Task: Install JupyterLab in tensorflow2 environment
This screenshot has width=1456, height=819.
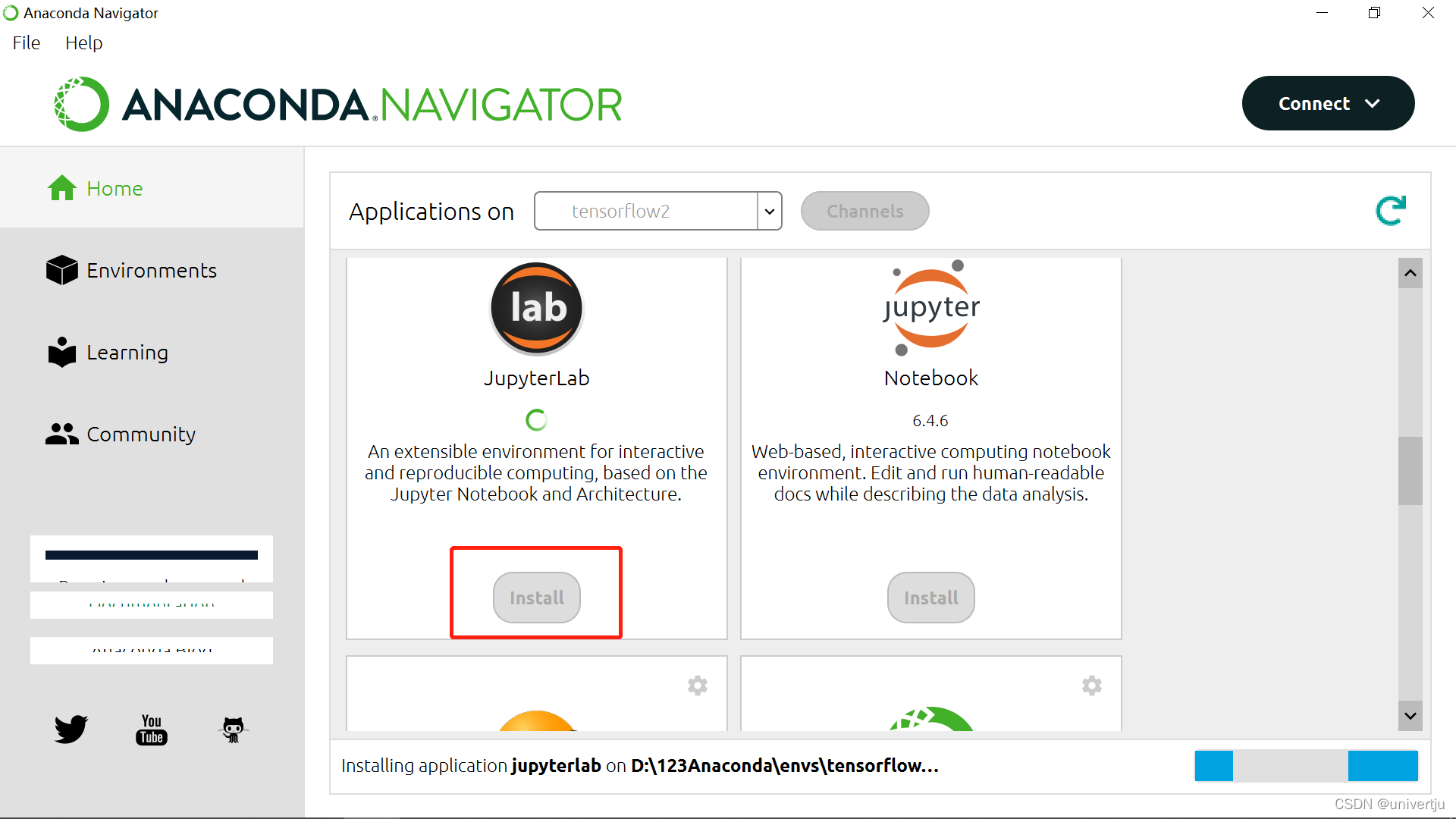Action: click(x=537, y=597)
